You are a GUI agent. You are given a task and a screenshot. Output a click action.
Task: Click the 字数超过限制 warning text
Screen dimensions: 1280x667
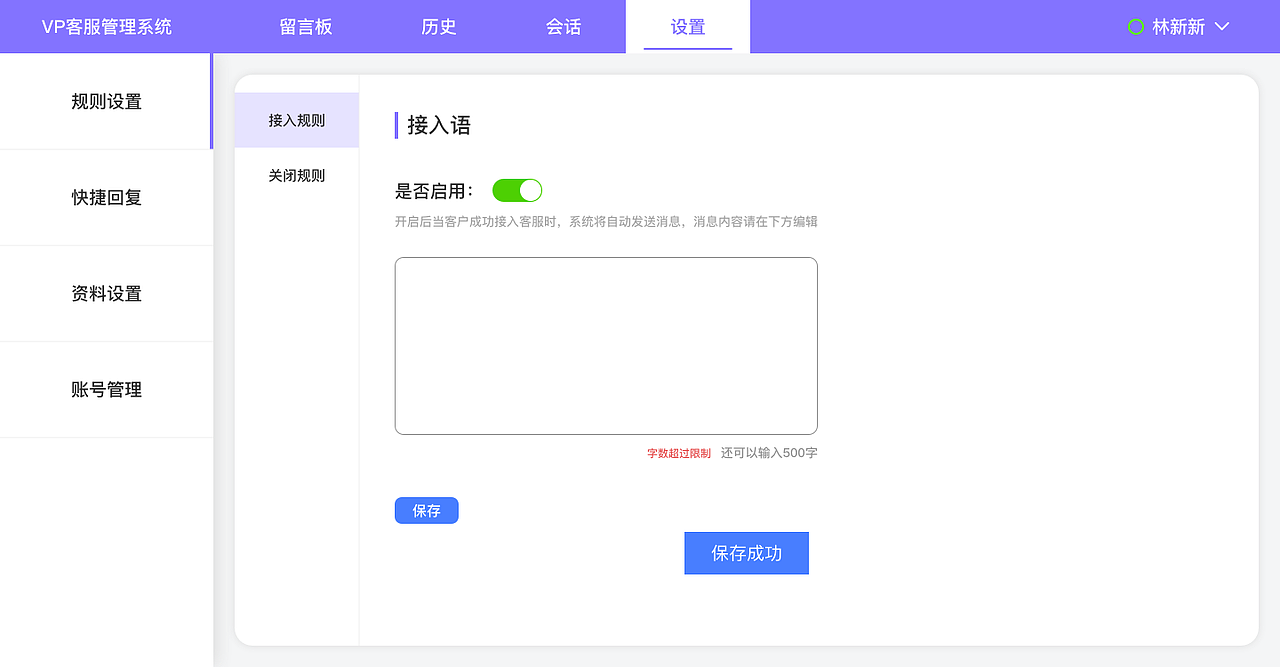(x=677, y=452)
